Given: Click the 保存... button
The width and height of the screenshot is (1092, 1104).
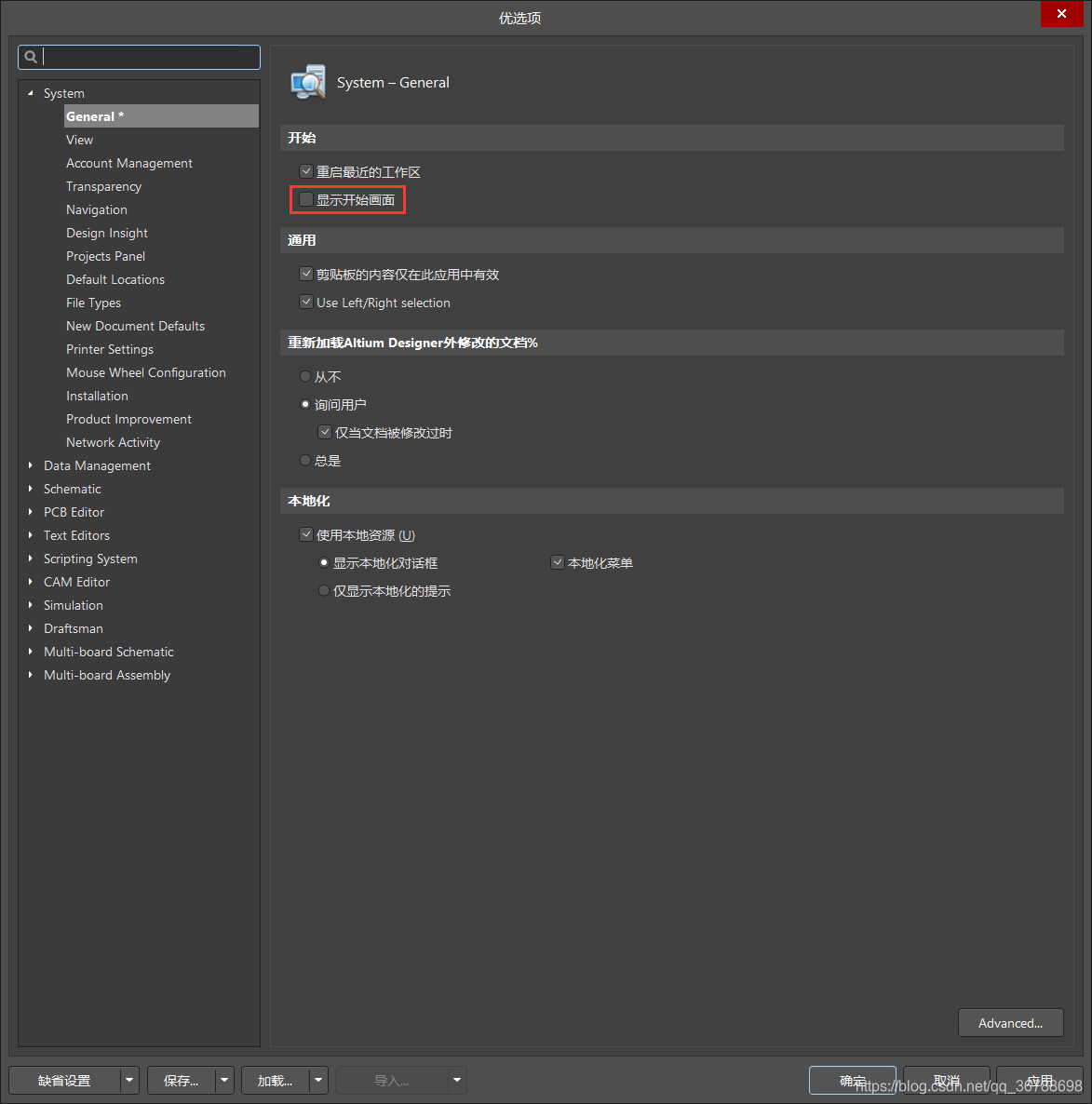Looking at the screenshot, I should 181,1080.
